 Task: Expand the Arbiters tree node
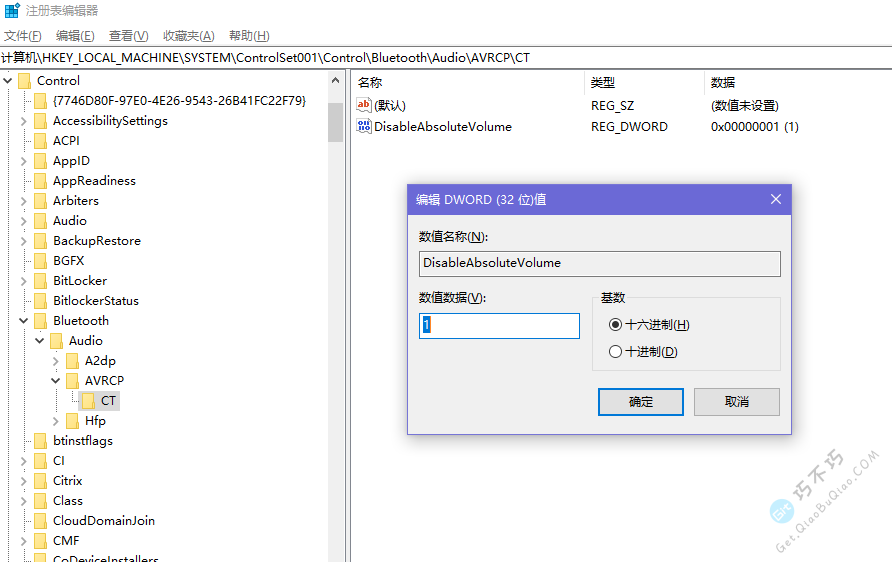click(x=23, y=201)
